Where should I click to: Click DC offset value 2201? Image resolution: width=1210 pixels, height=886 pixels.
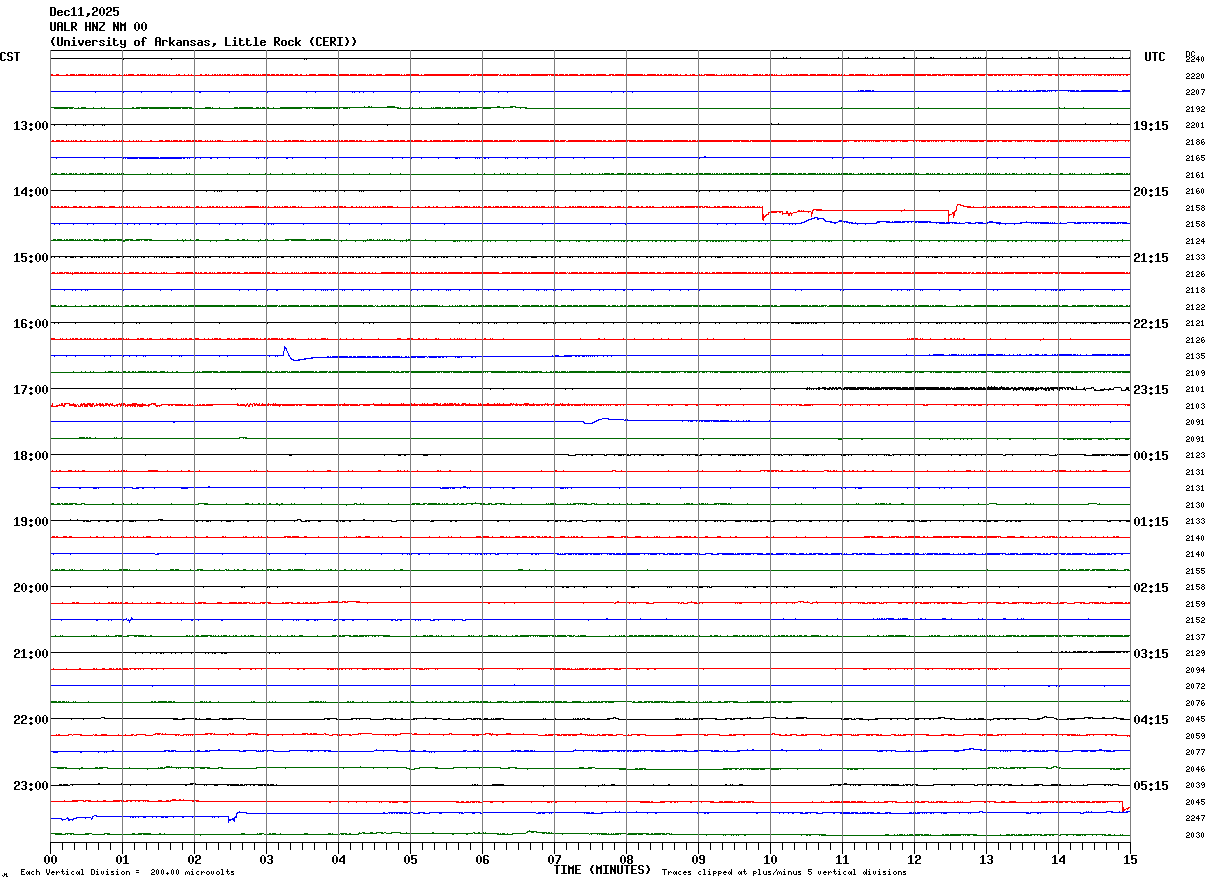point(1194,125)
